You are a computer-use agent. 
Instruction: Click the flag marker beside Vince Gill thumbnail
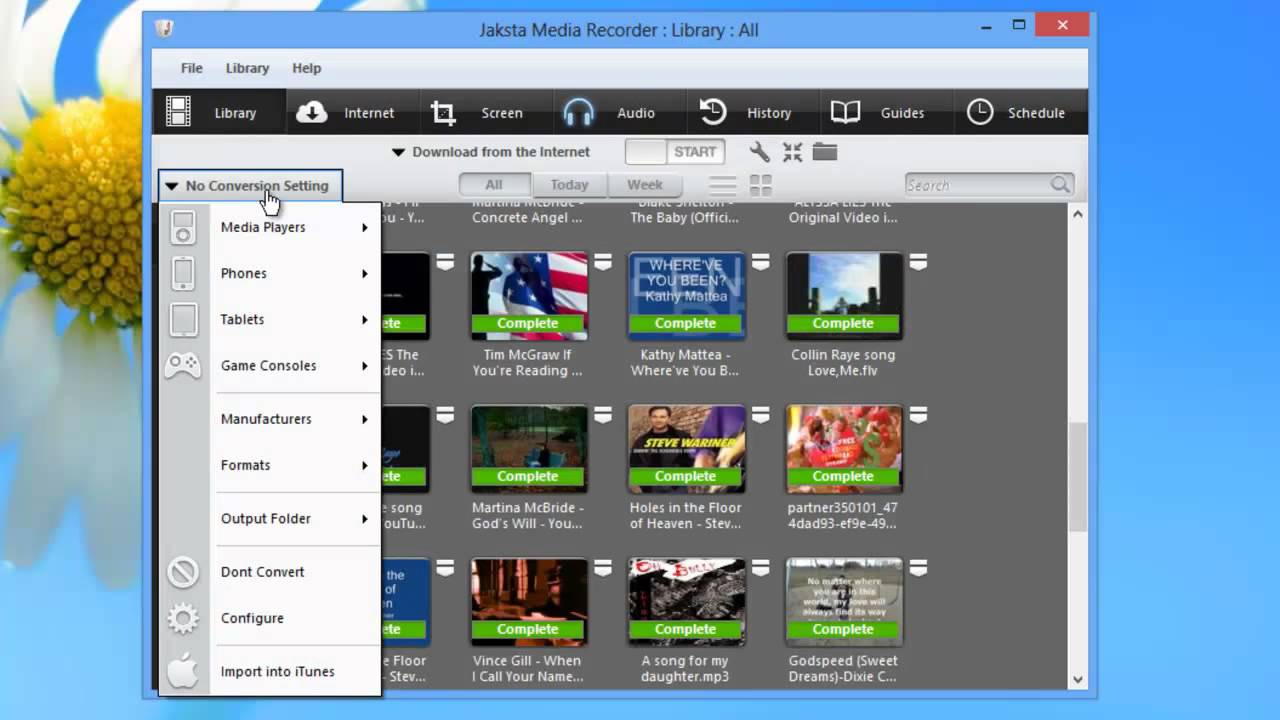603,568
